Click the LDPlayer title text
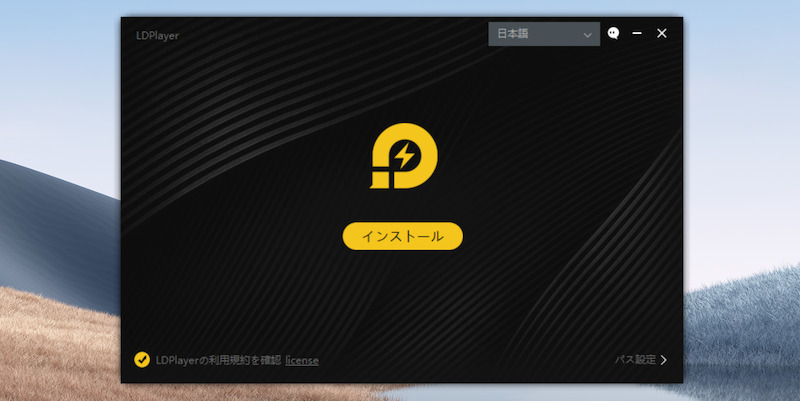This screenshot has height=401, width=800. tap(157, 35)
